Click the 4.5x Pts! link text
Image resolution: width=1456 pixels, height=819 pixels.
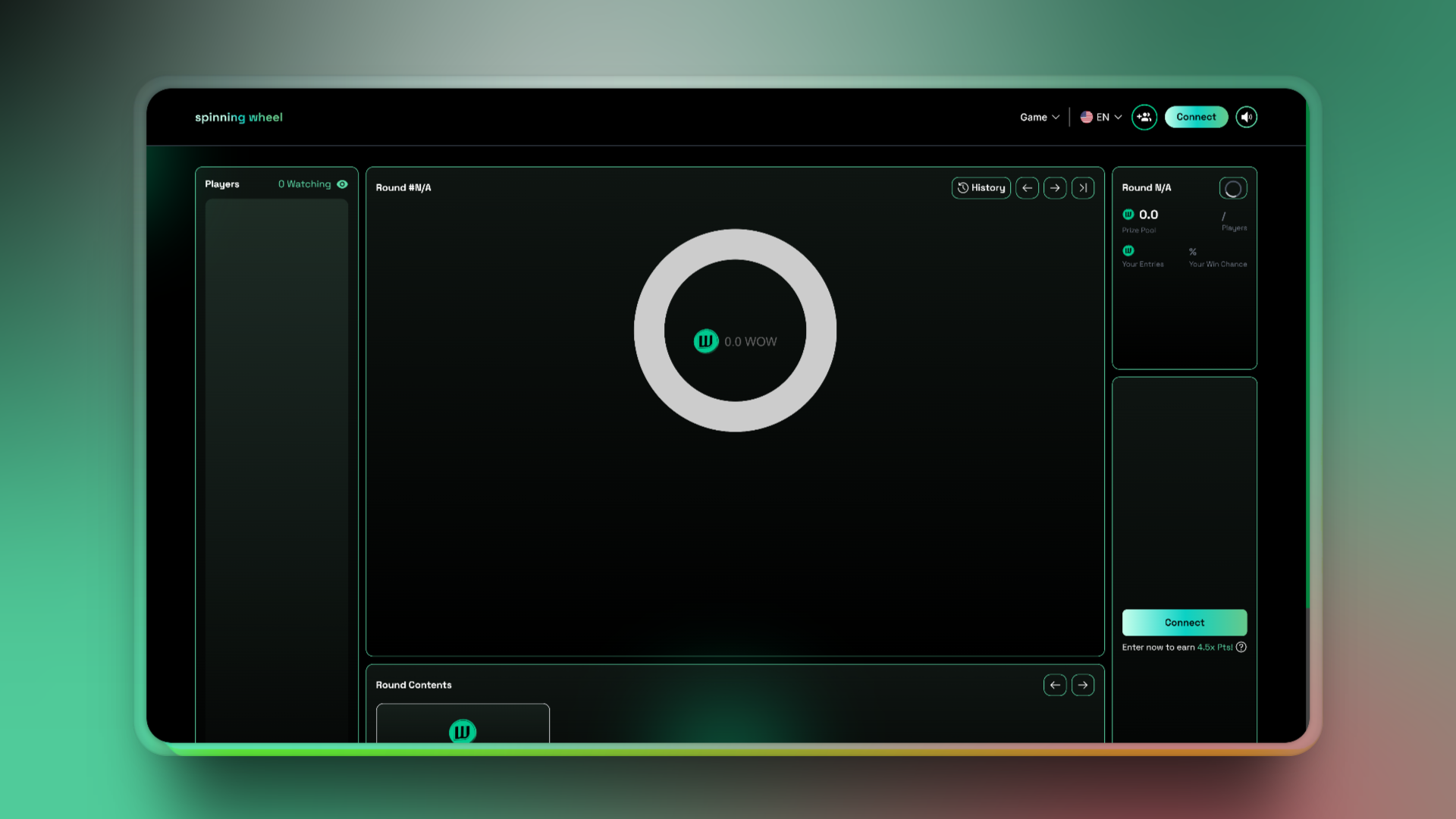(x=1215, y=647)
